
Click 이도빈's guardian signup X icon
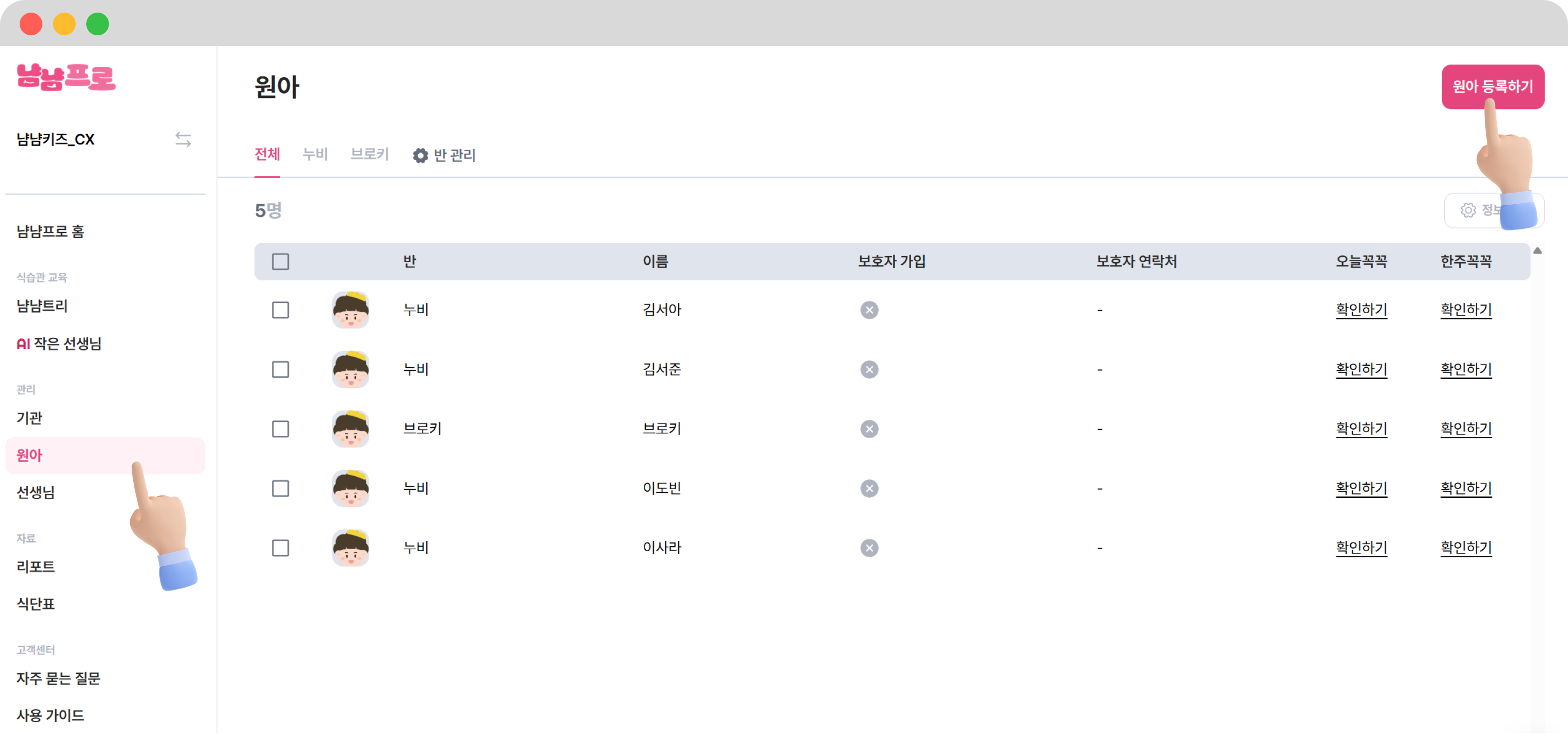pyautogui.click(x=869, y=488)
